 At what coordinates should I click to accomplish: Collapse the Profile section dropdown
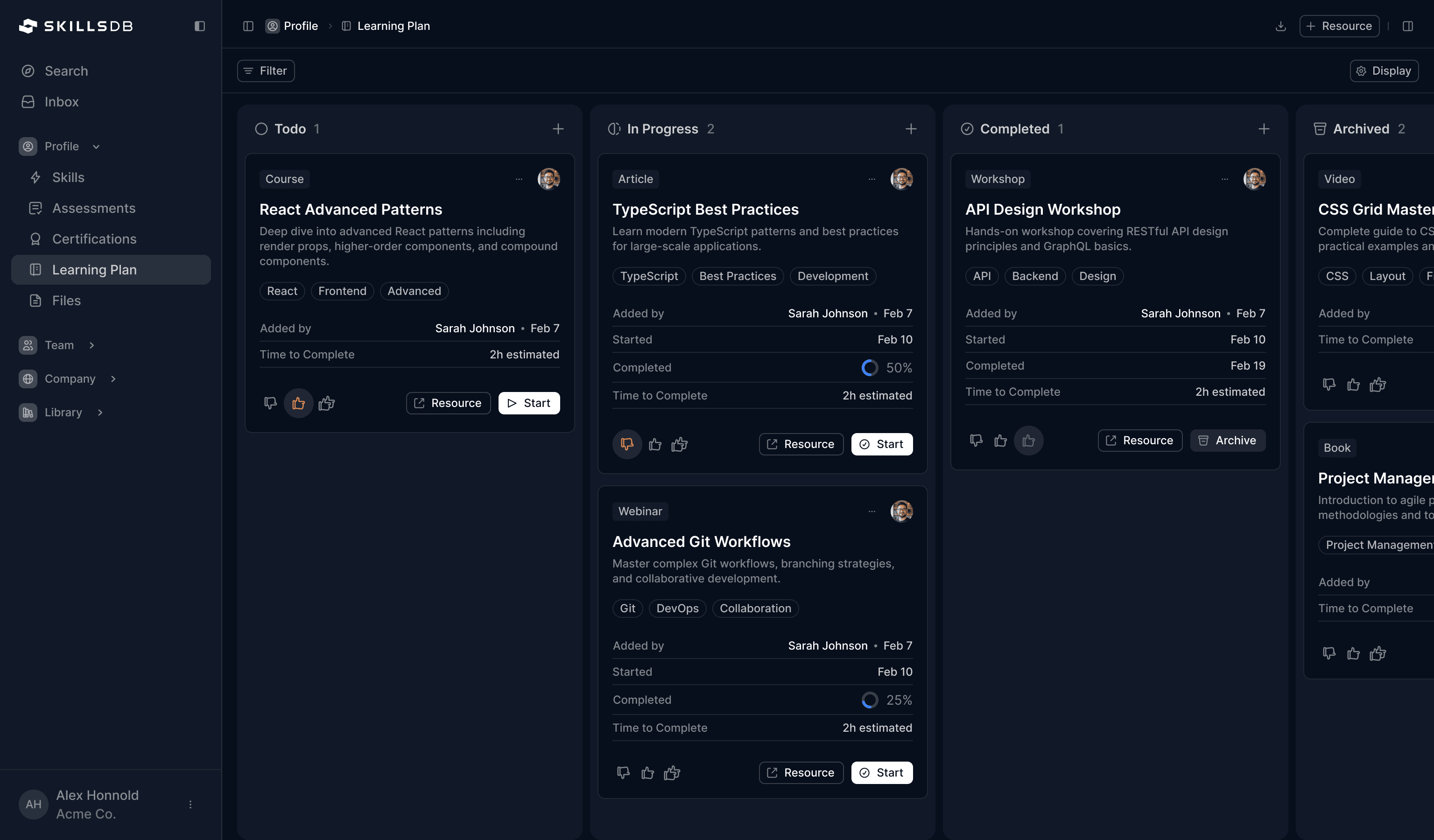point(95,146)
